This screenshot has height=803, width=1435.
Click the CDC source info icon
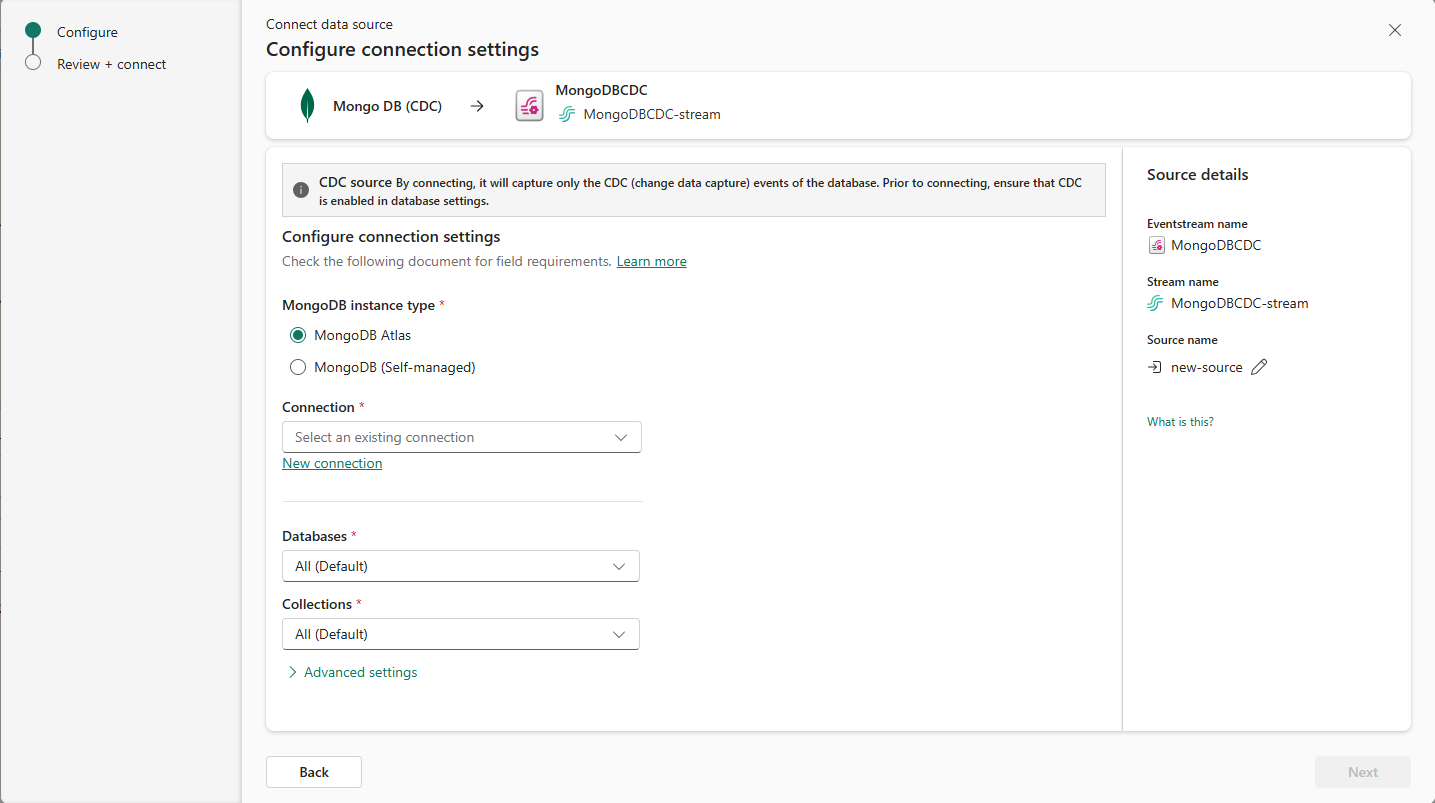(301, 190)
